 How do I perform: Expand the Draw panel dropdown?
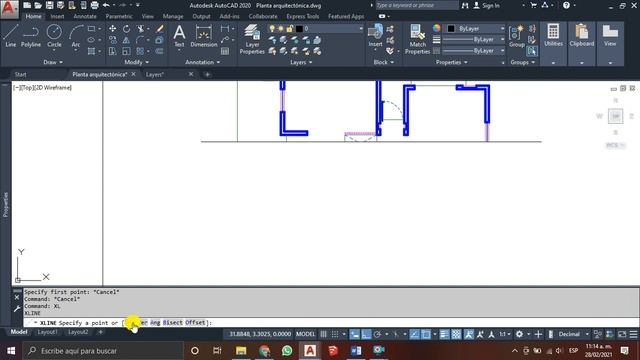pyautogui.click(x=53, y=62)
